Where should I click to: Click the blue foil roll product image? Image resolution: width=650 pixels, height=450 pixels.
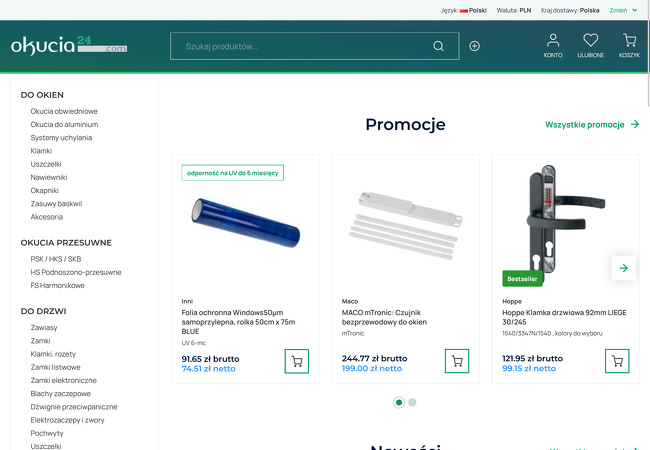click(x=245, y=223)
